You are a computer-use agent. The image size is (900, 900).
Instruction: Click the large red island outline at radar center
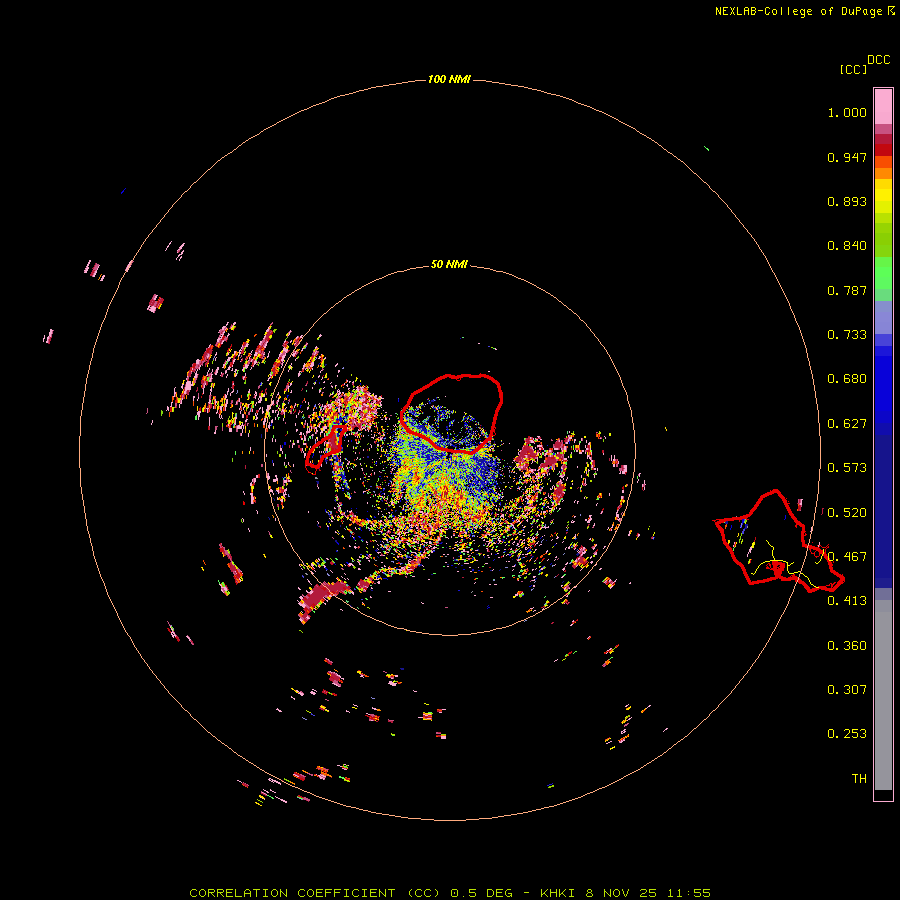pyautogui.click(x=452, y=413)
